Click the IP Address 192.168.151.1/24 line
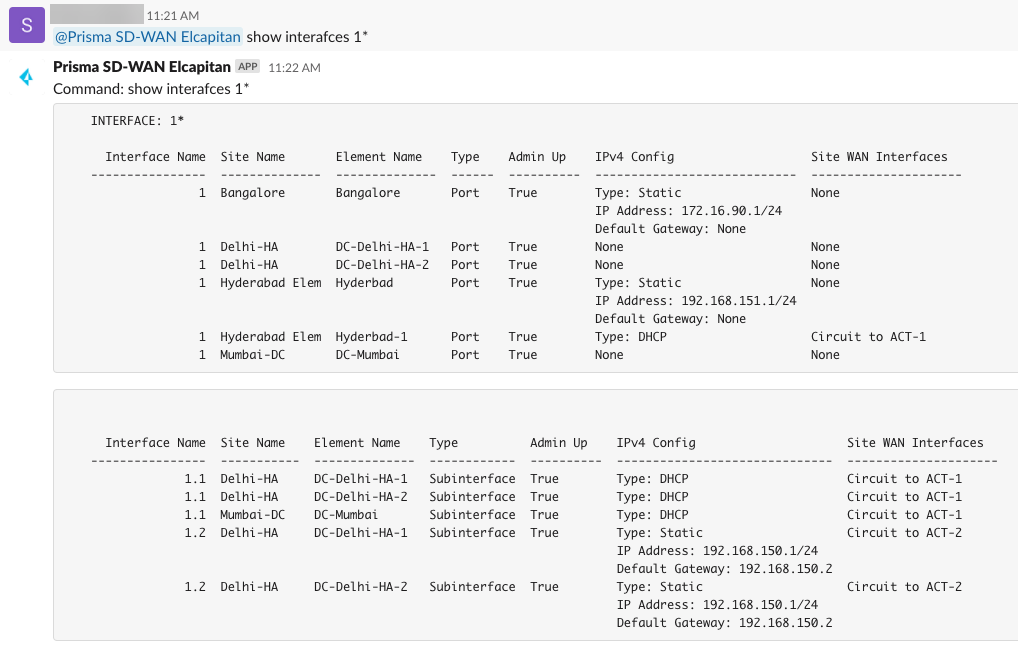Screen dimensions: 1018x645 [695, 301]
